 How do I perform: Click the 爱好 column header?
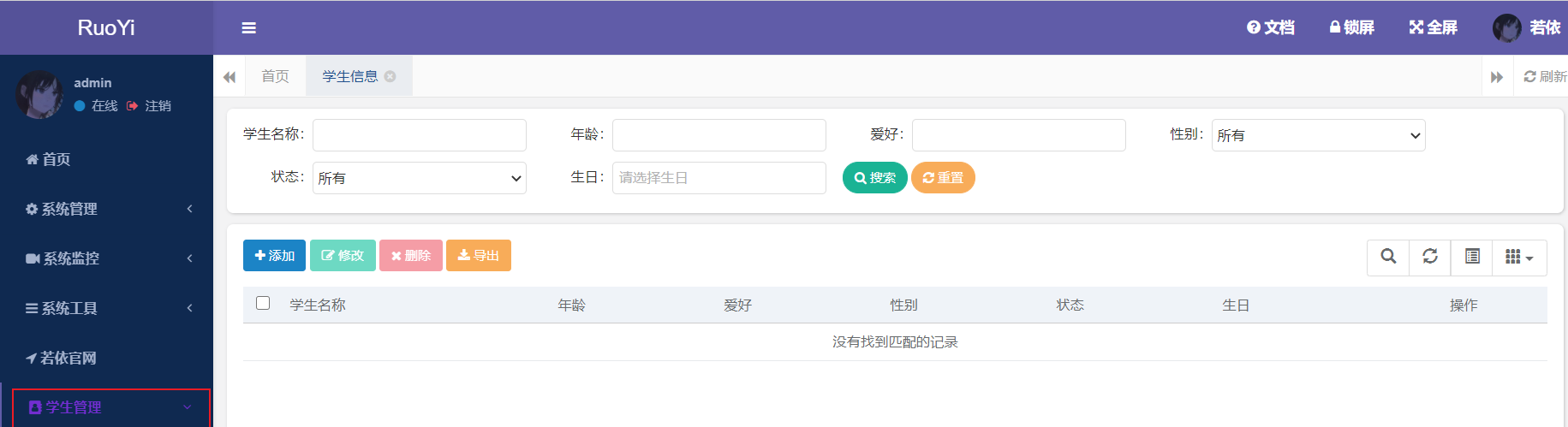738,305
